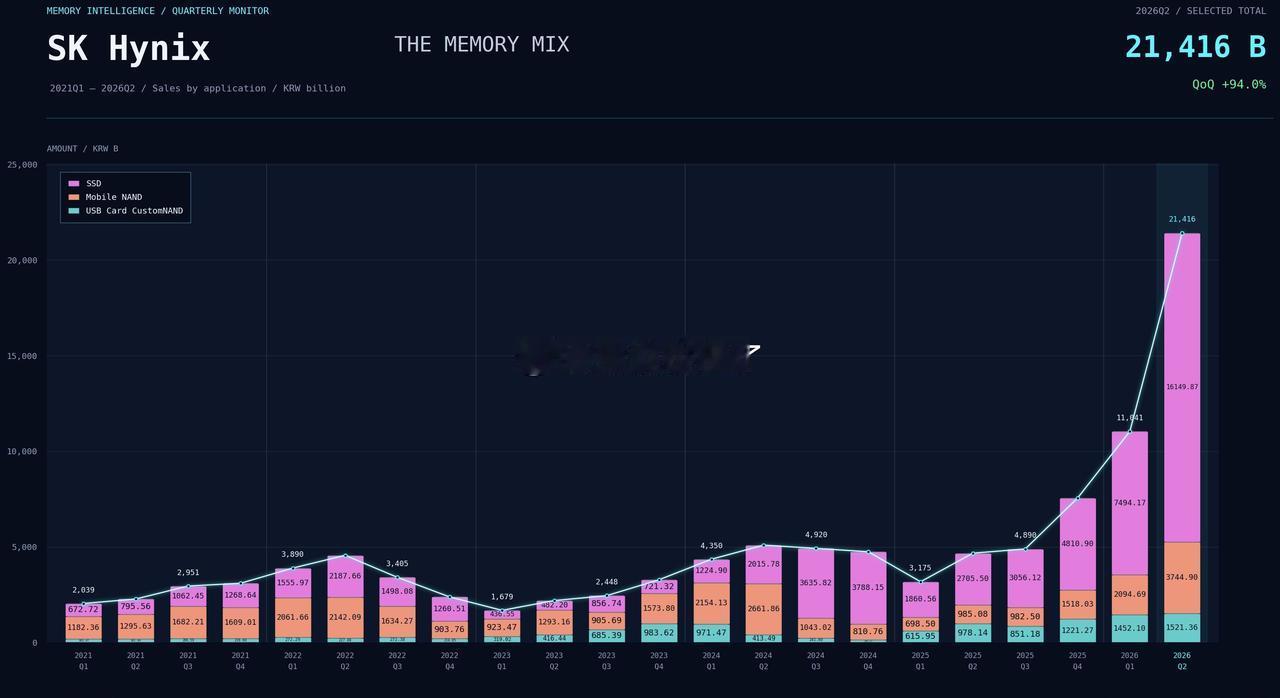Click the SK Hynix title
This screenshot has width=1280, height=698.
pyautogui.click(x=129, y=49)
